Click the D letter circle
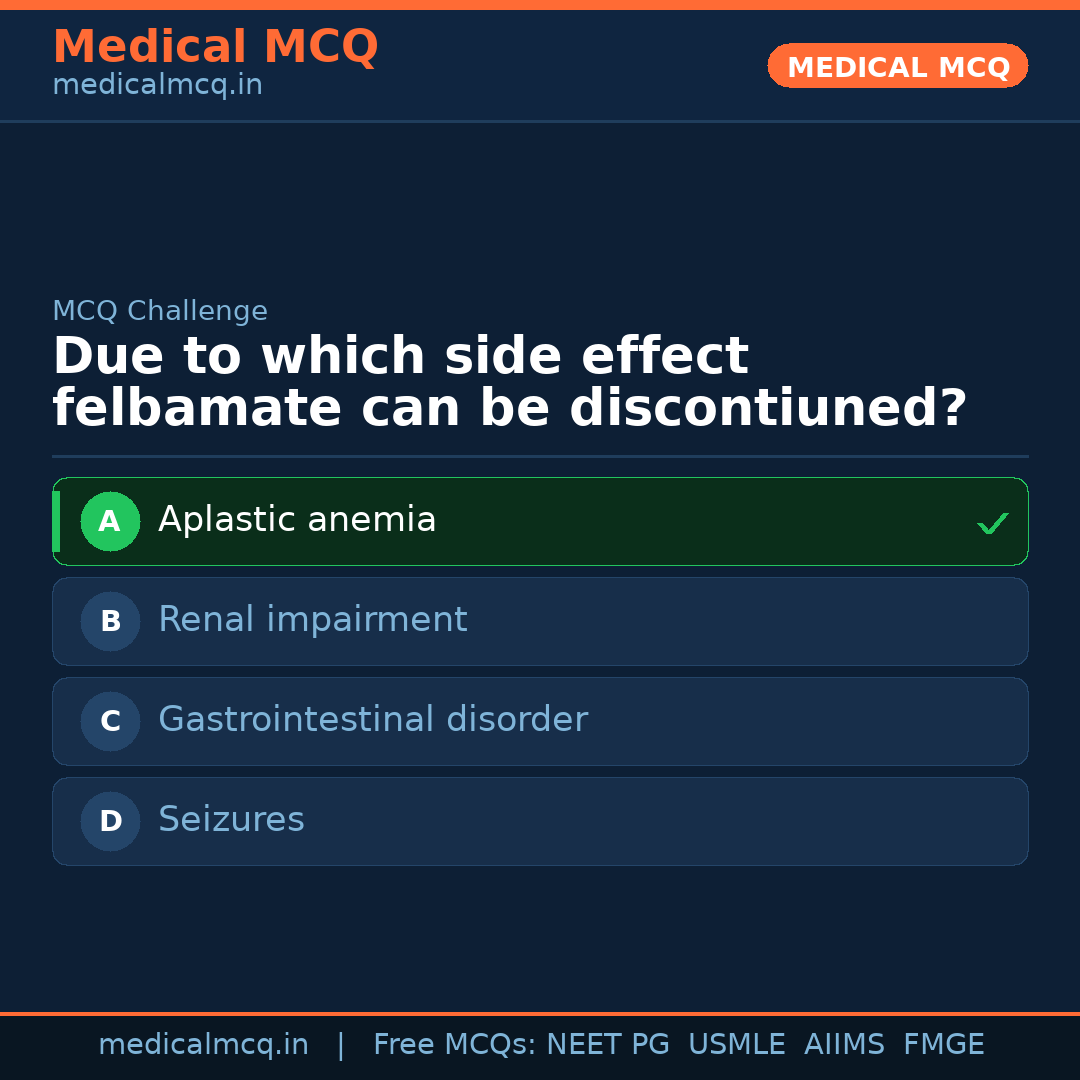 110,821
